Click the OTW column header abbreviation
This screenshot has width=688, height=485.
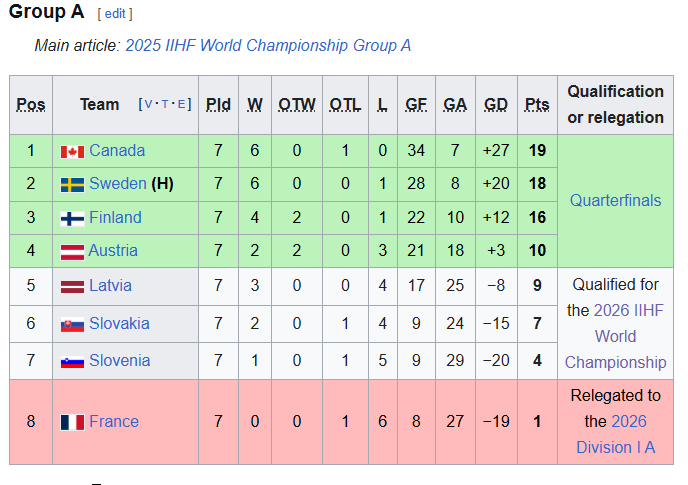point(296,105)
